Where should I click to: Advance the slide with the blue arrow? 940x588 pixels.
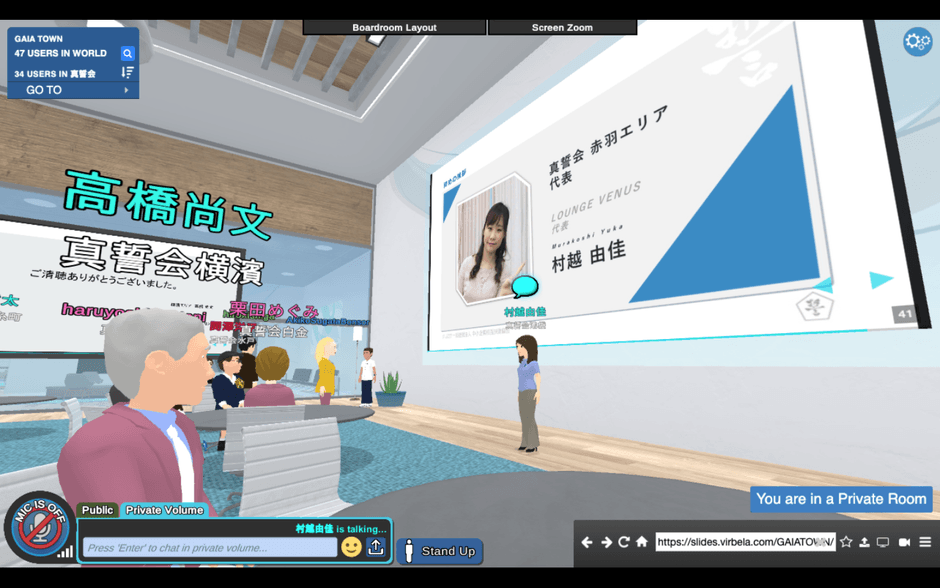pos(881,280)
